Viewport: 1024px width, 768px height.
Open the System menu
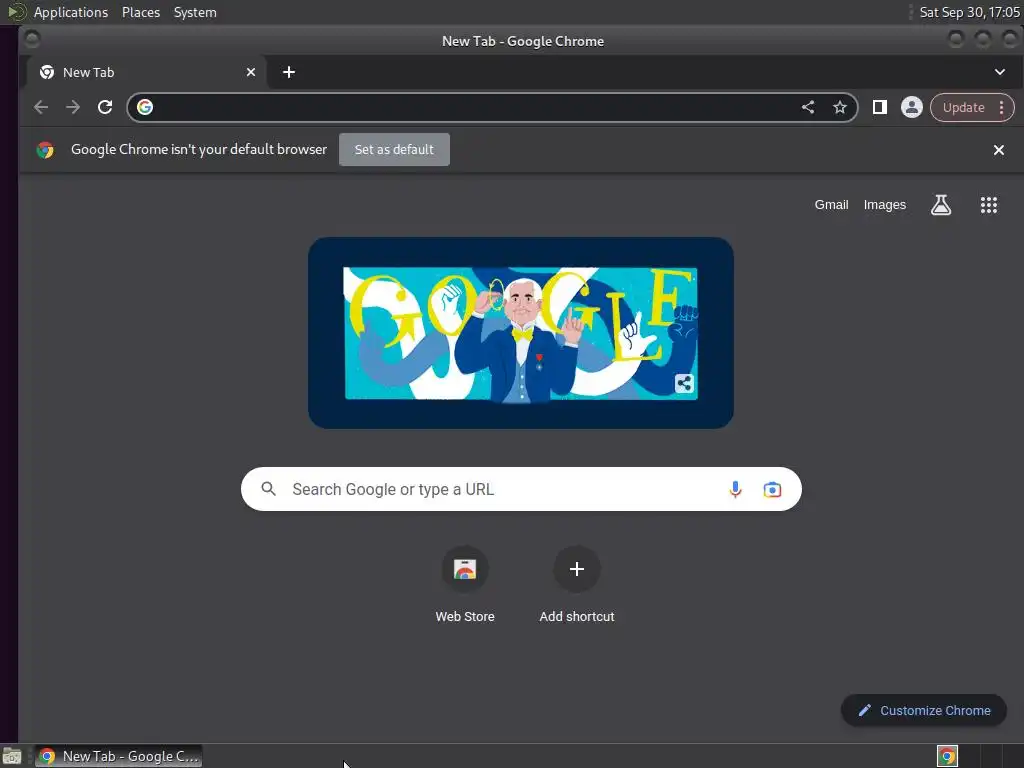(195, 12)
